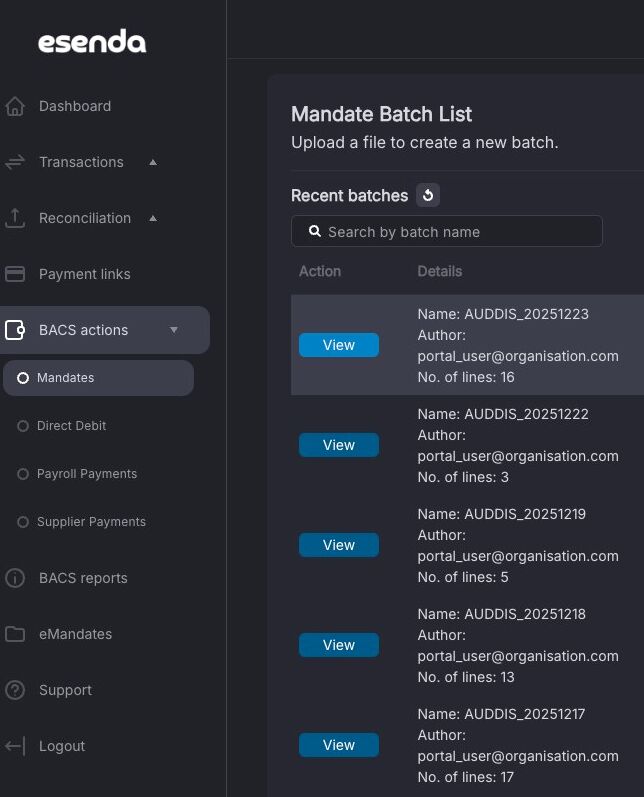This screenshot has width=644, height=797.
Task: Focus the Search by batch name field
Action: pyautogui.click(x=447, y=231)
